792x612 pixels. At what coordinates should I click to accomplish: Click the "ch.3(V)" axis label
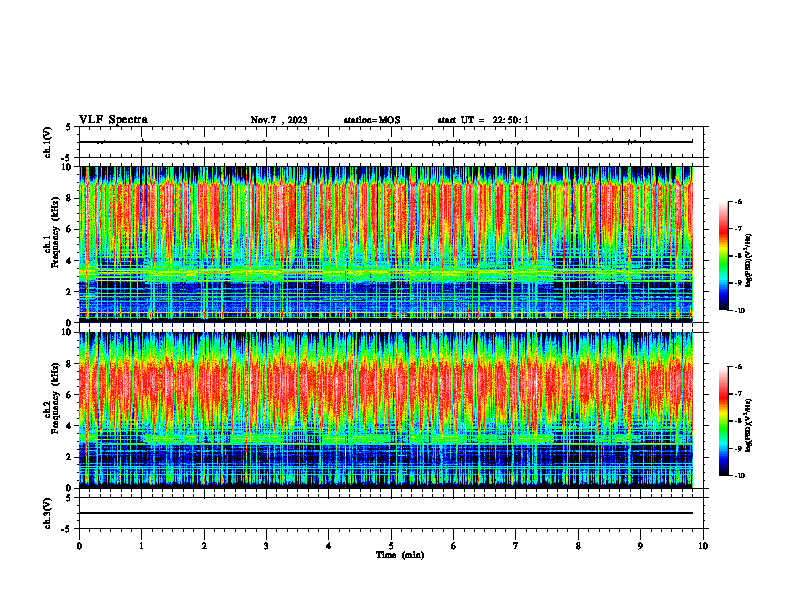[x=48, y=513]
